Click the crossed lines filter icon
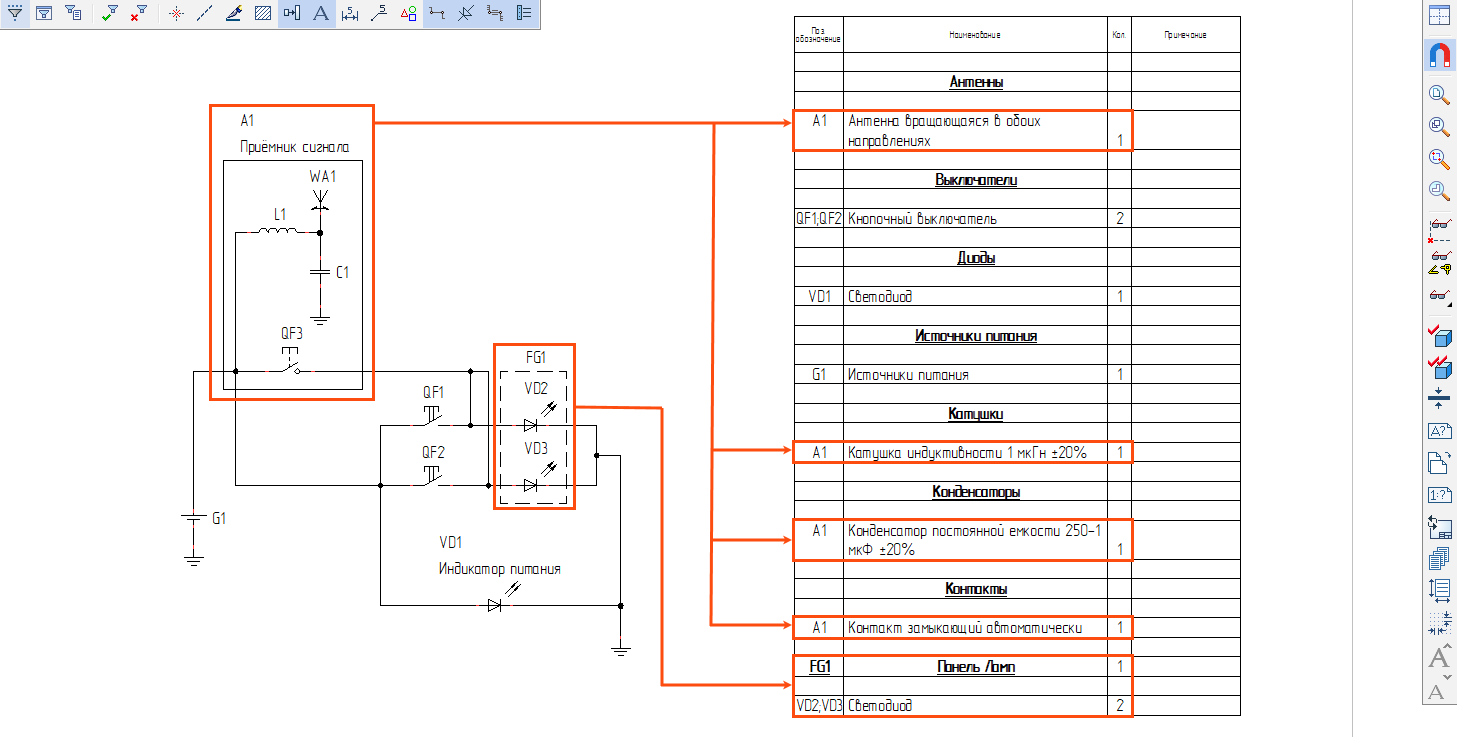 coord(466,13)
